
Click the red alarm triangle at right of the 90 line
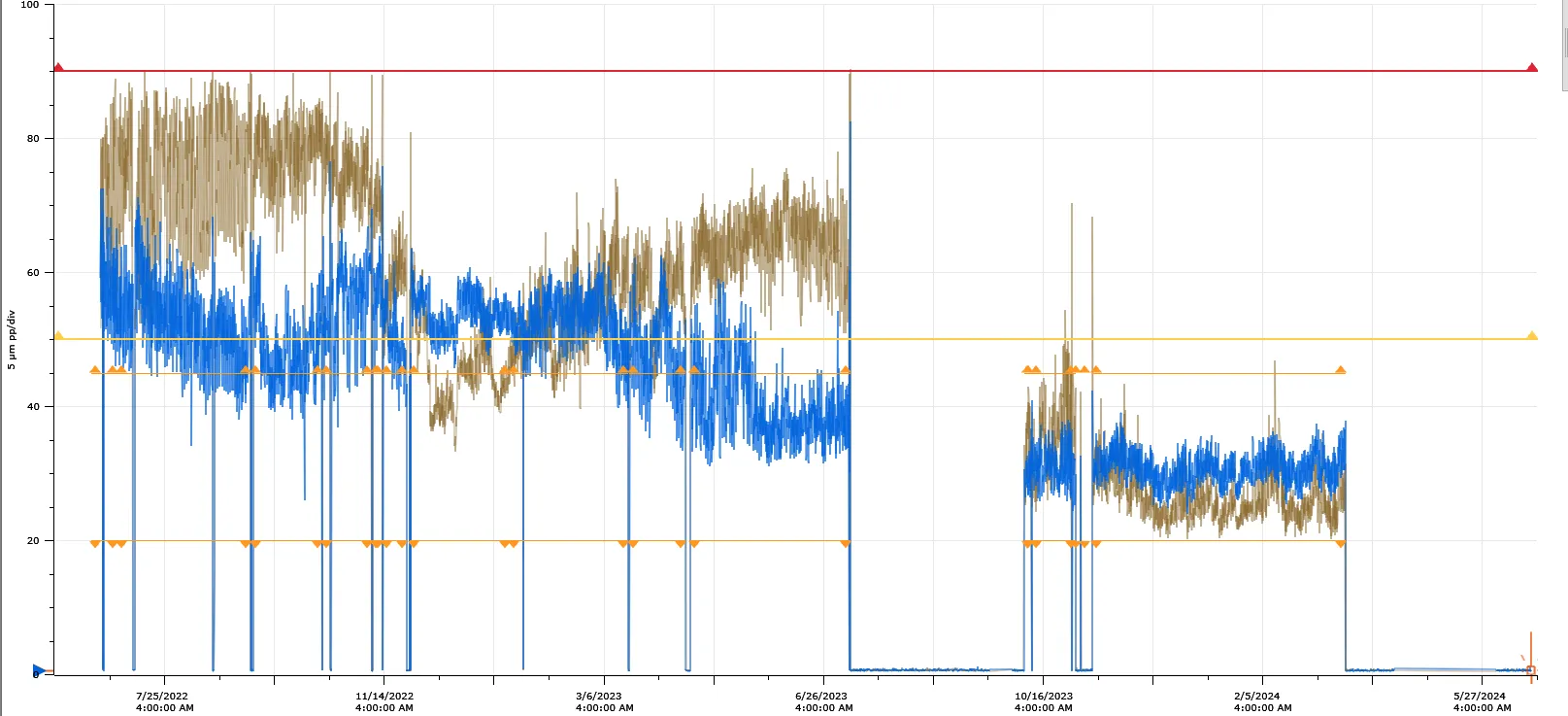click(1532, 68)
